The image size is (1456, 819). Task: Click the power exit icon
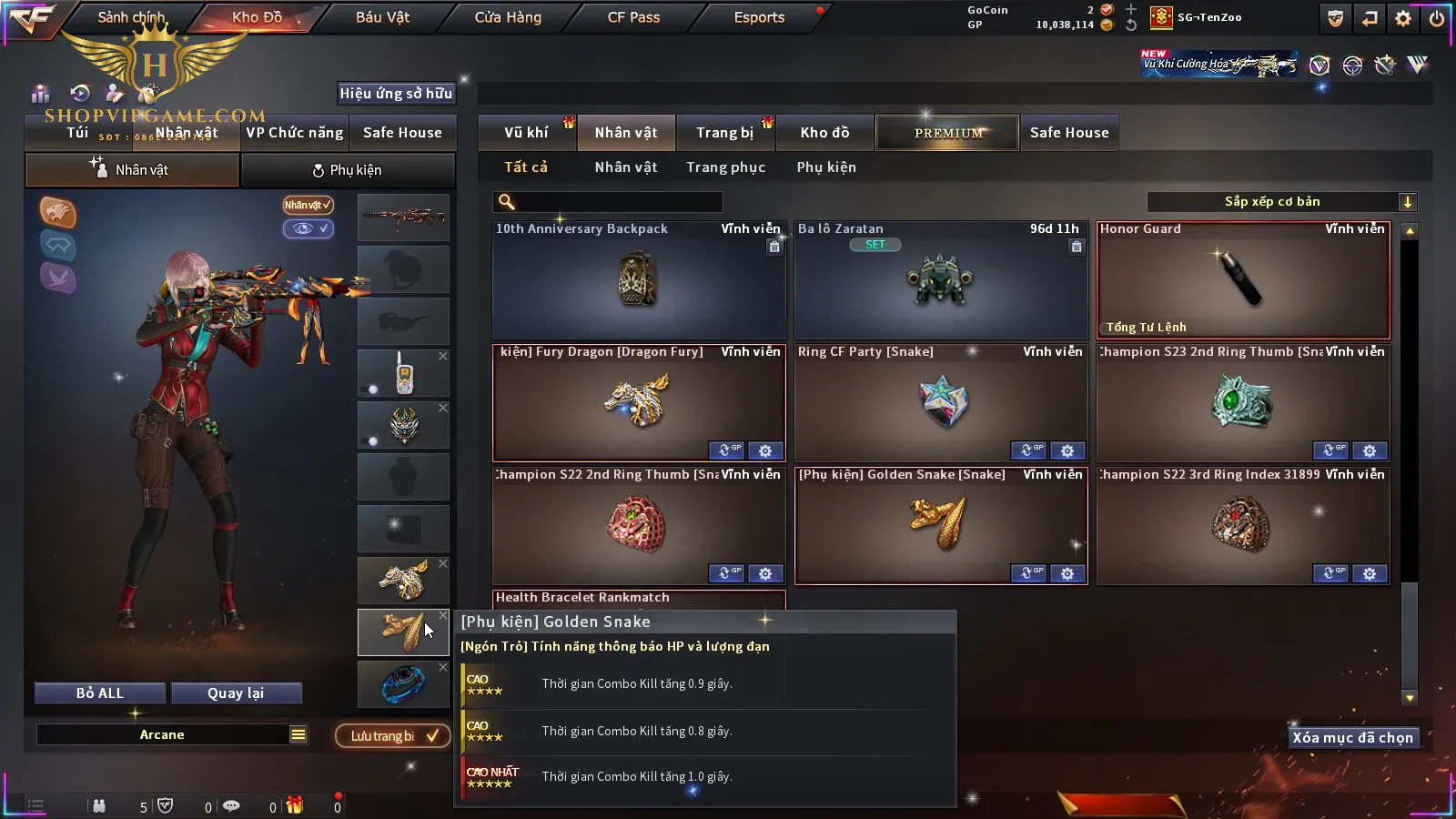pyautogui.click(x=1437, y=18)
